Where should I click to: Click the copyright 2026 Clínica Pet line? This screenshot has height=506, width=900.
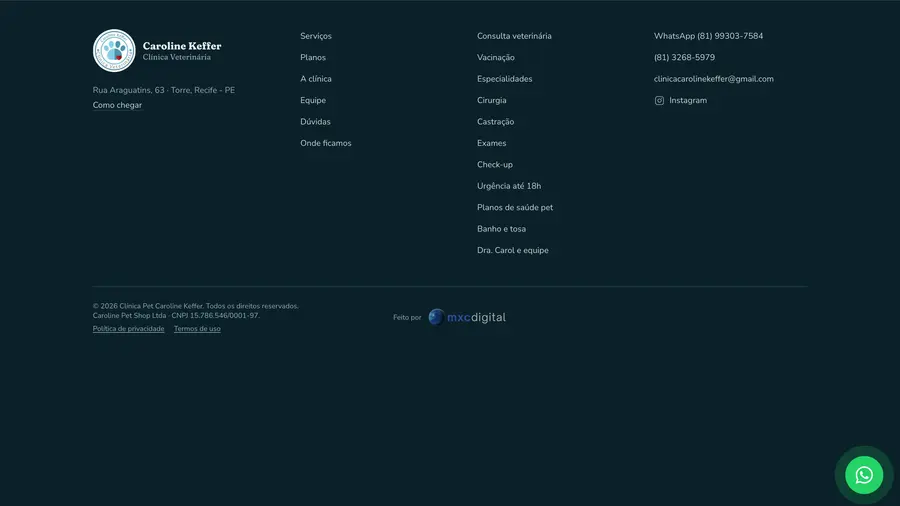pos(196,306)
